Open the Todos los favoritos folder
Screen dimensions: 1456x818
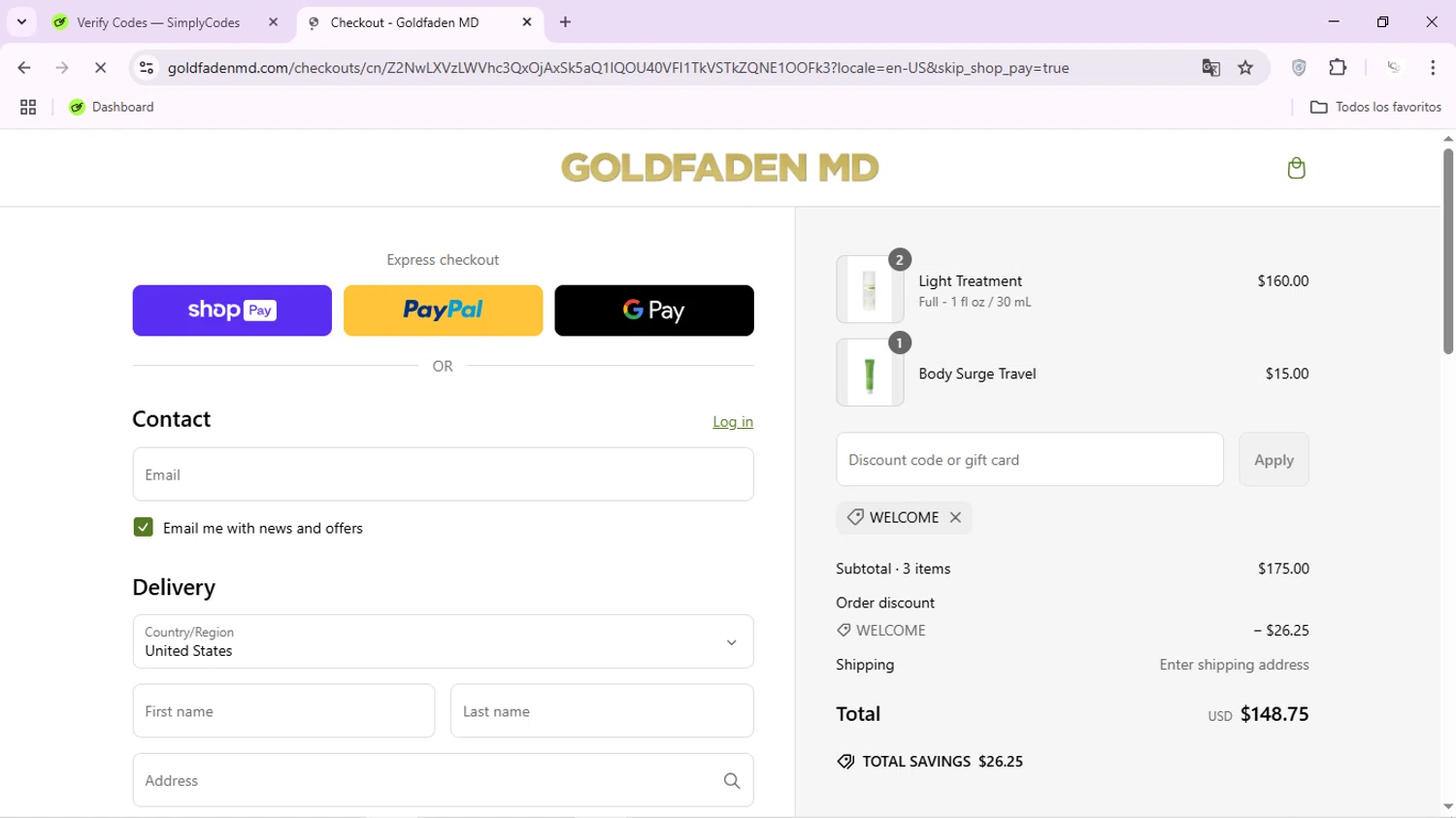(1375, 108)
